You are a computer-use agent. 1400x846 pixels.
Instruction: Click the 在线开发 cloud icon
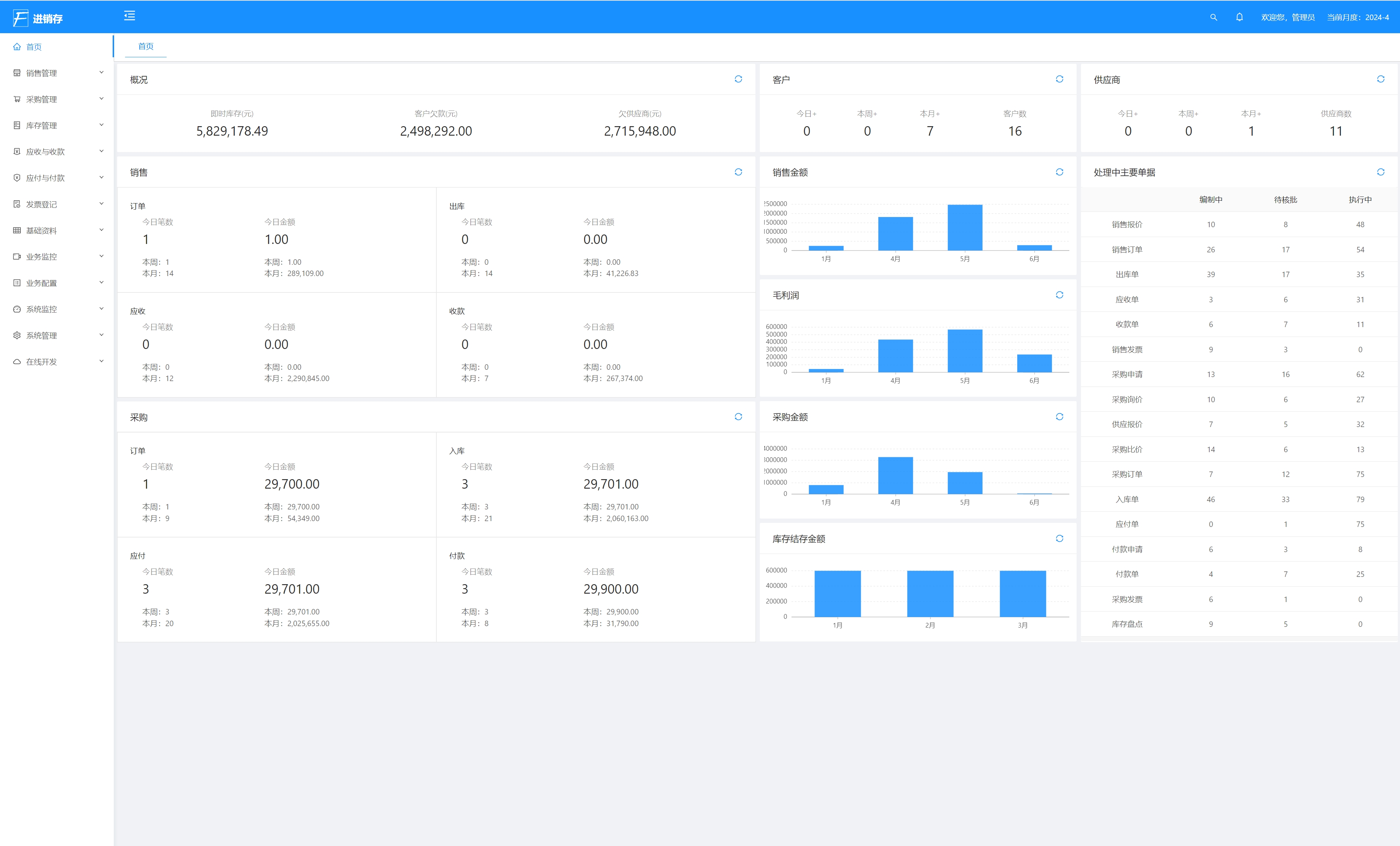click(x=17, y=361)
